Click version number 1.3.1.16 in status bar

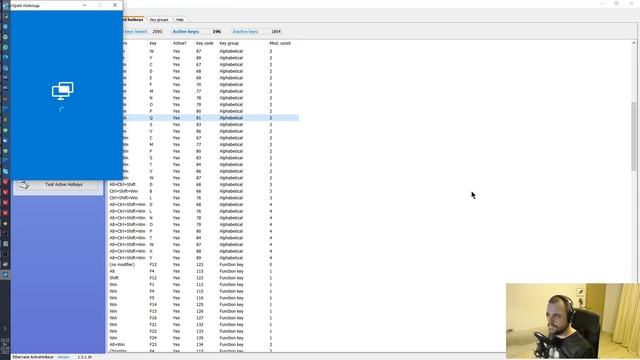tap(84, 357)
